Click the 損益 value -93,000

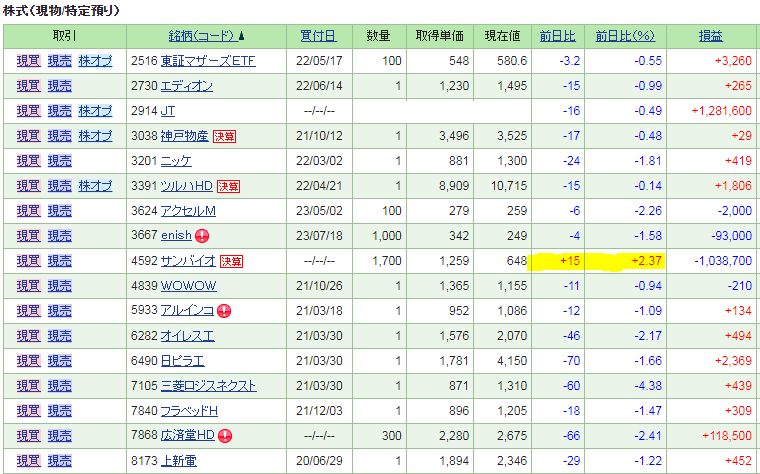click(x=731, y=236)
